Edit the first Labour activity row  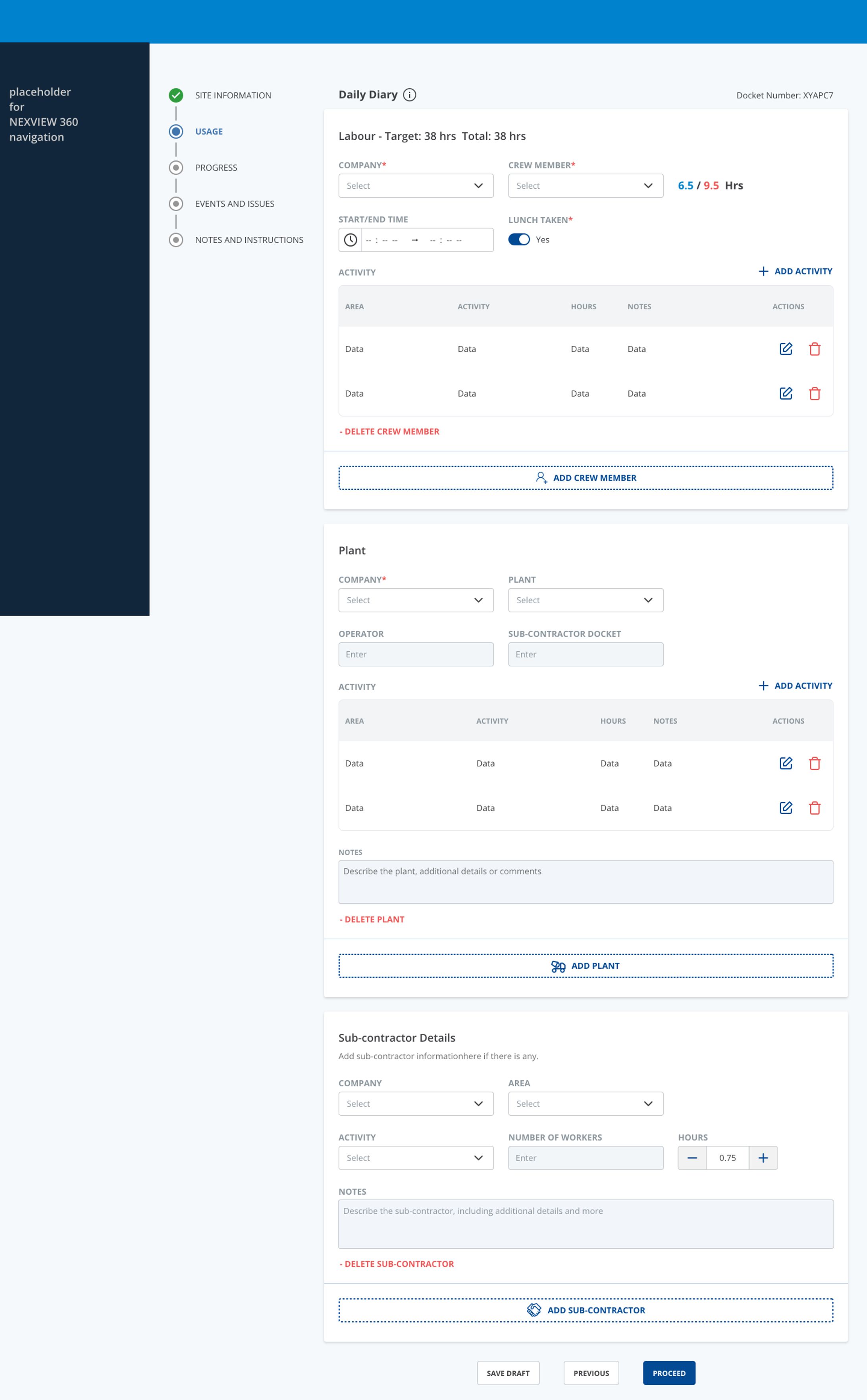(x=786, y=349)
